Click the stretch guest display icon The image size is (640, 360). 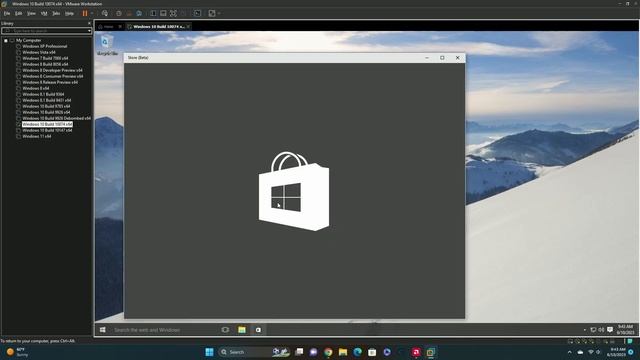click(212, 13)
